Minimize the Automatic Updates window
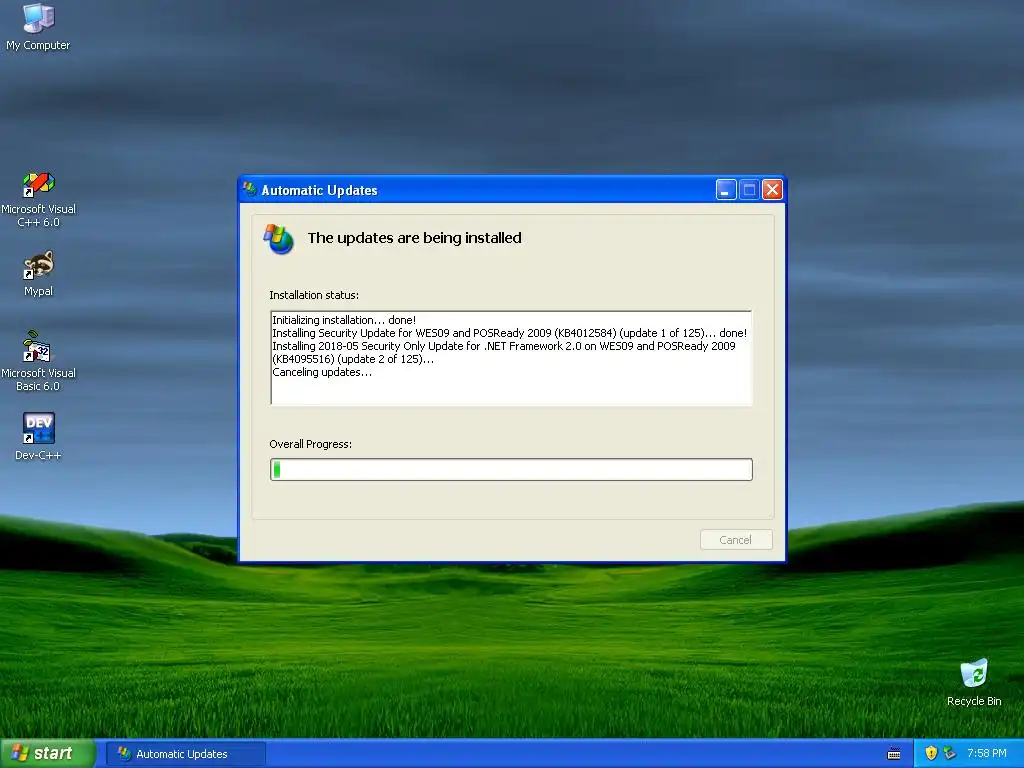The height and width of the screenshot is (768, 1024). [x=726, y=189]
